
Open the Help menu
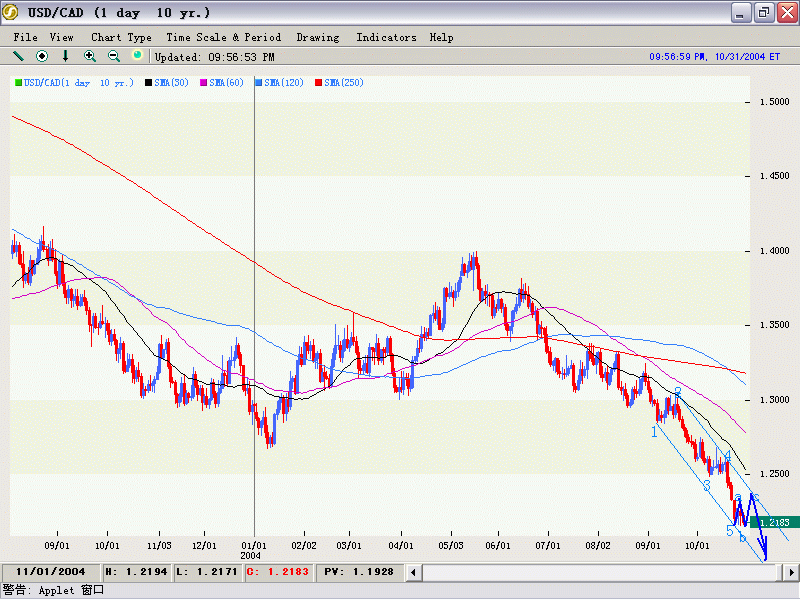pyautogui.click(x=441, y=37)
